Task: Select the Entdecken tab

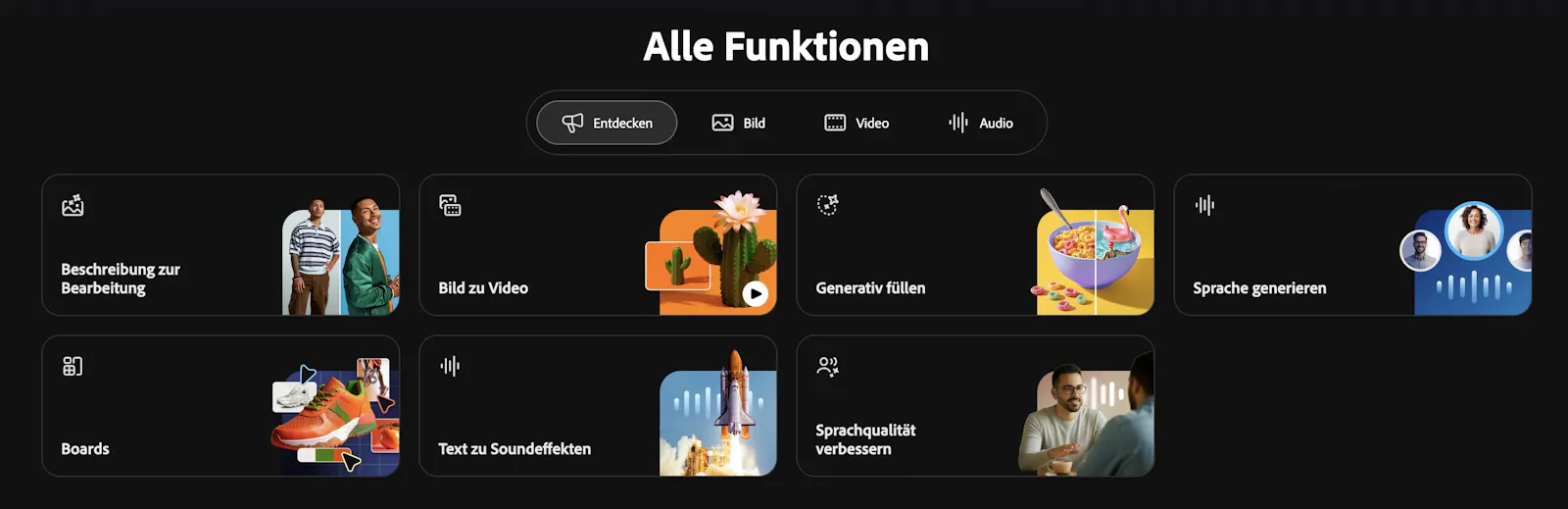Action: tap(607, 123)
